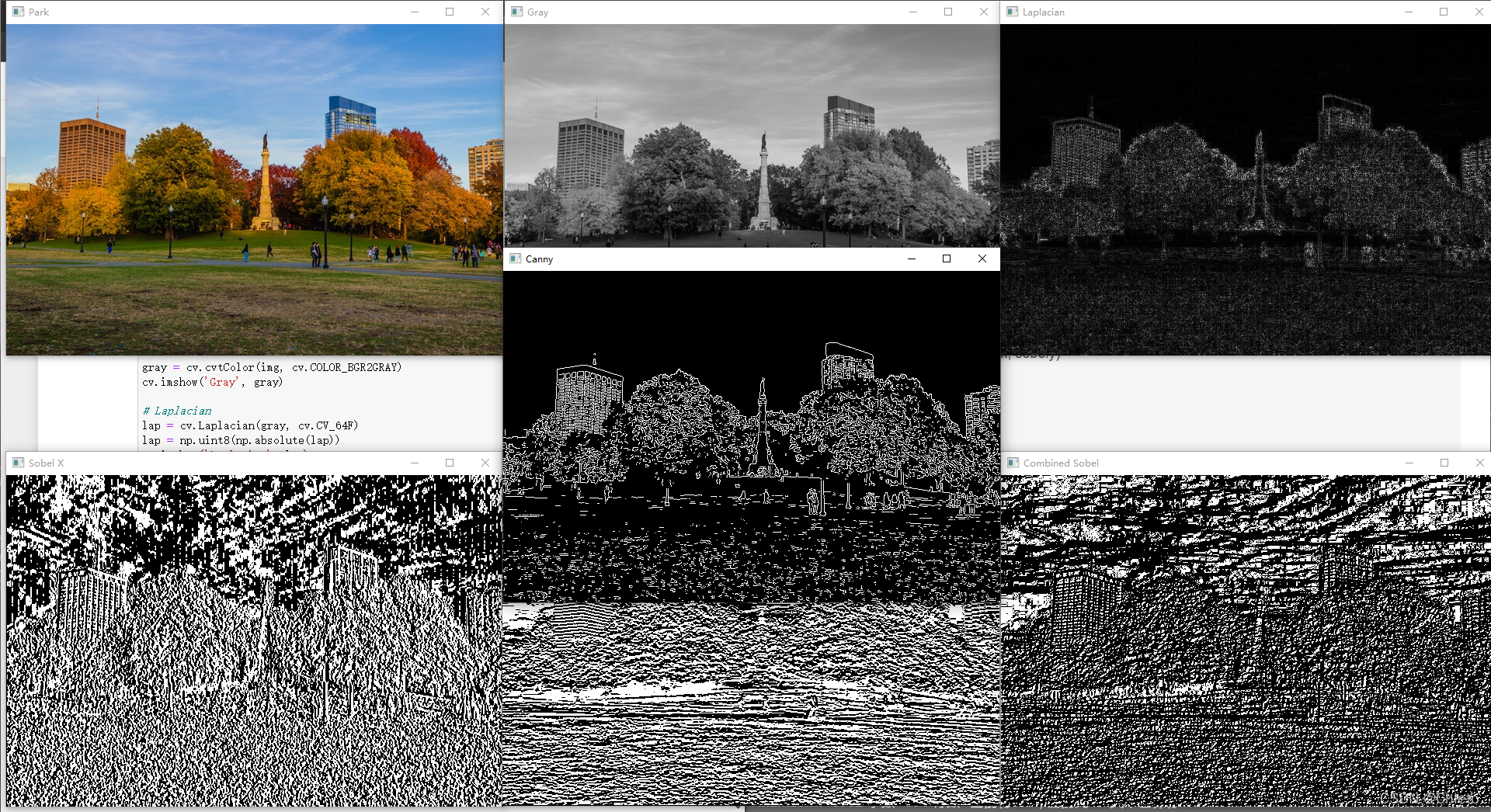Viewport: 1491px width, 812px height.
Task: Close the Park window
Action: 485,12
